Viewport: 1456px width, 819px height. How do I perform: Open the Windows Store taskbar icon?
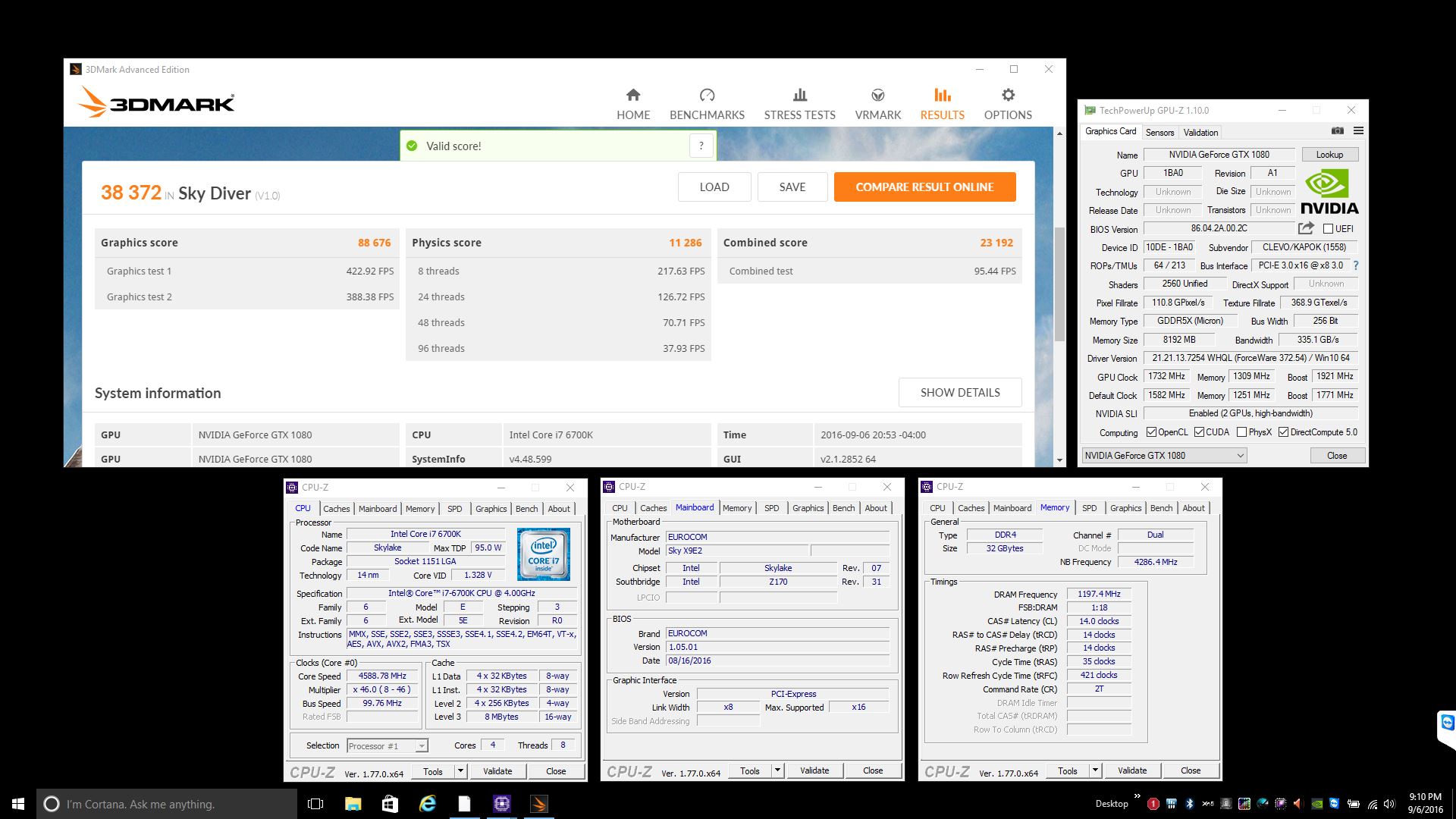(x=390, y=804)
